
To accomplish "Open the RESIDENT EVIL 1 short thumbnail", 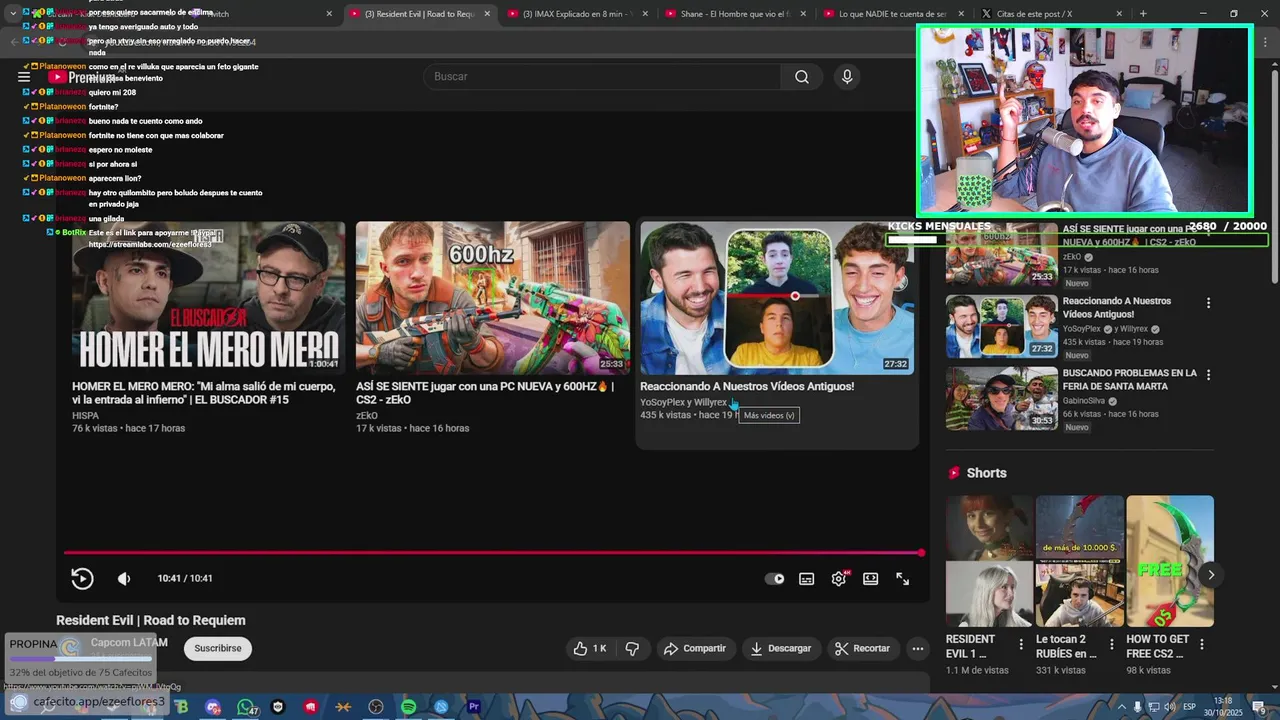I will [989, 561].
